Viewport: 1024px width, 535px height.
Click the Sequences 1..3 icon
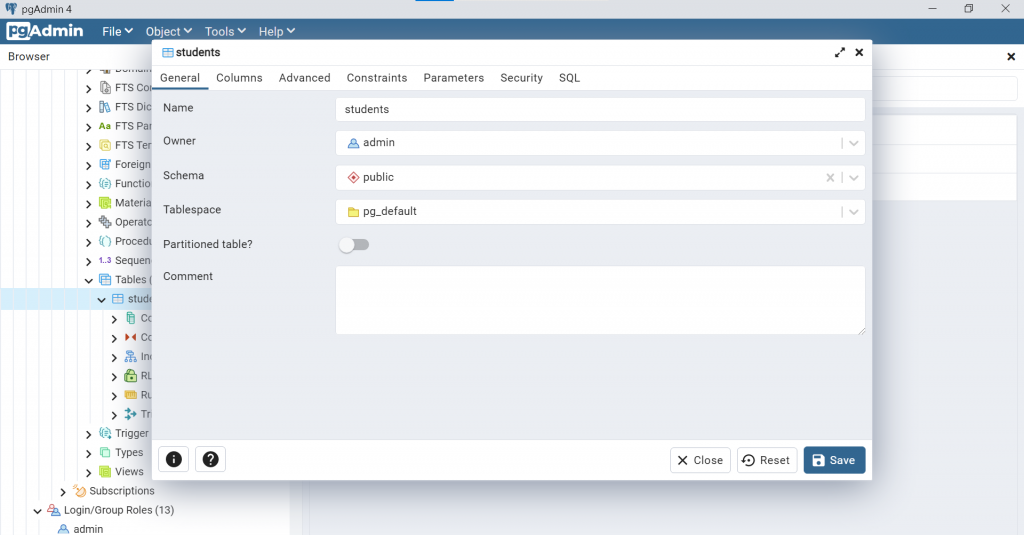(104, 260)
